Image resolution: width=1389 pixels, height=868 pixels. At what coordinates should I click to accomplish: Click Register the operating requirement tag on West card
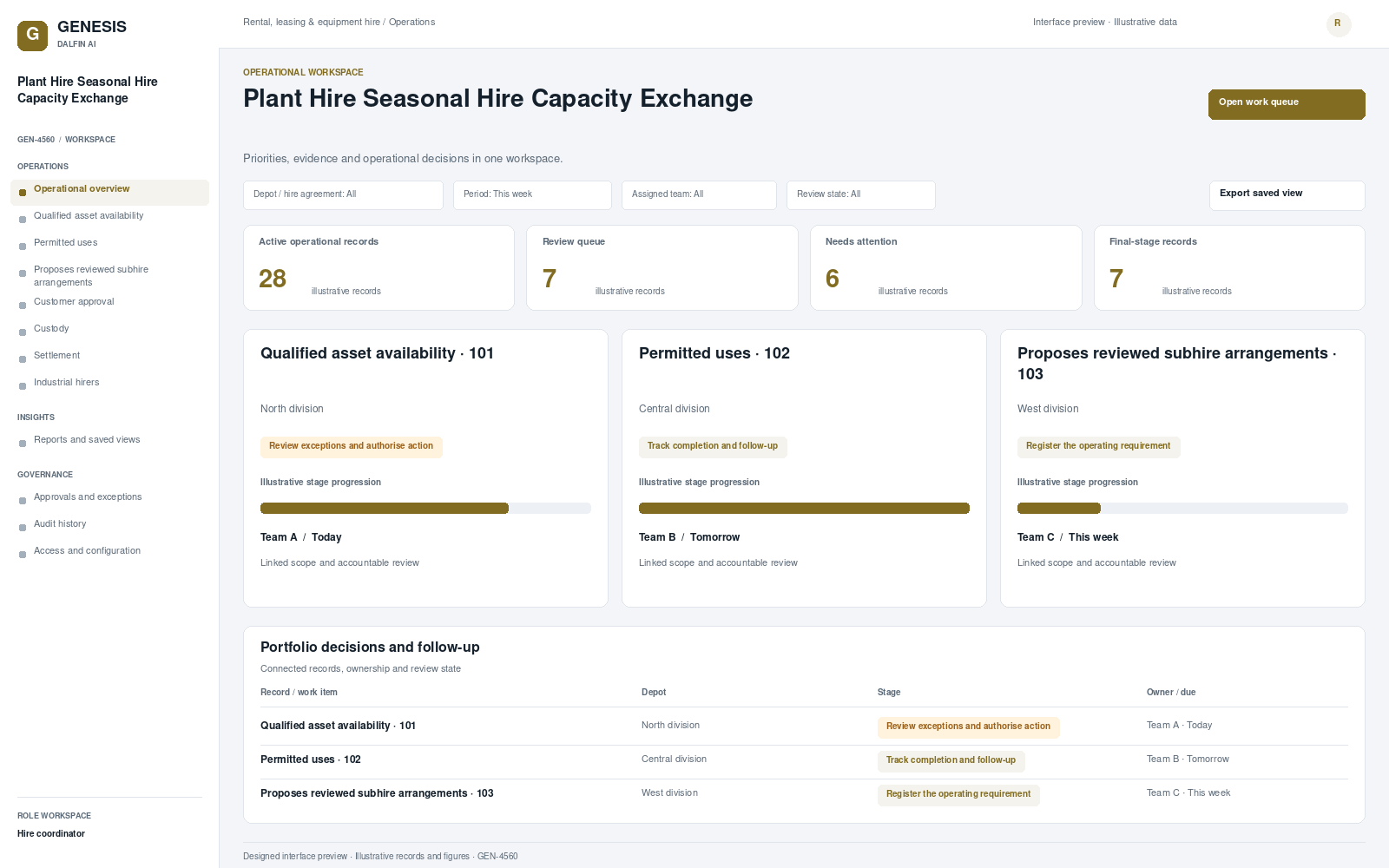click(1098, 447)
